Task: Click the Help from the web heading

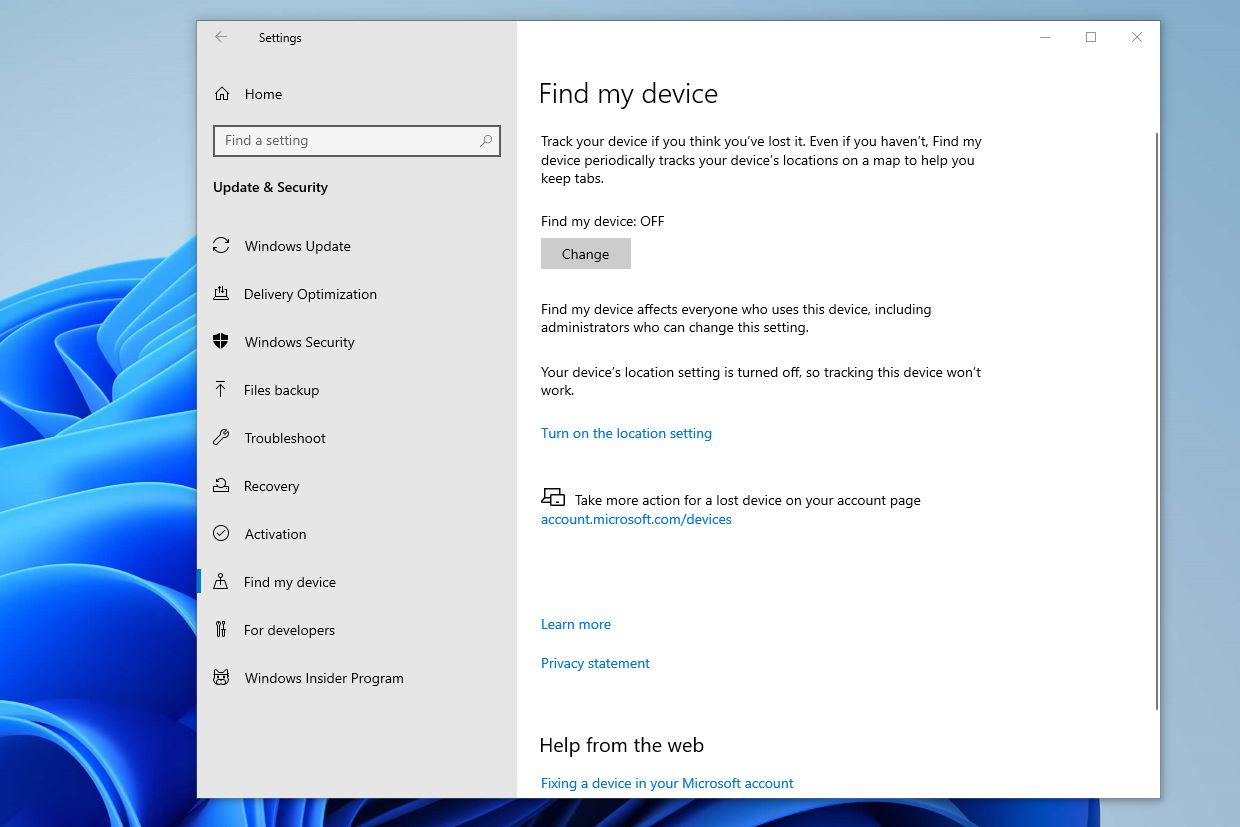Action: 621,745
